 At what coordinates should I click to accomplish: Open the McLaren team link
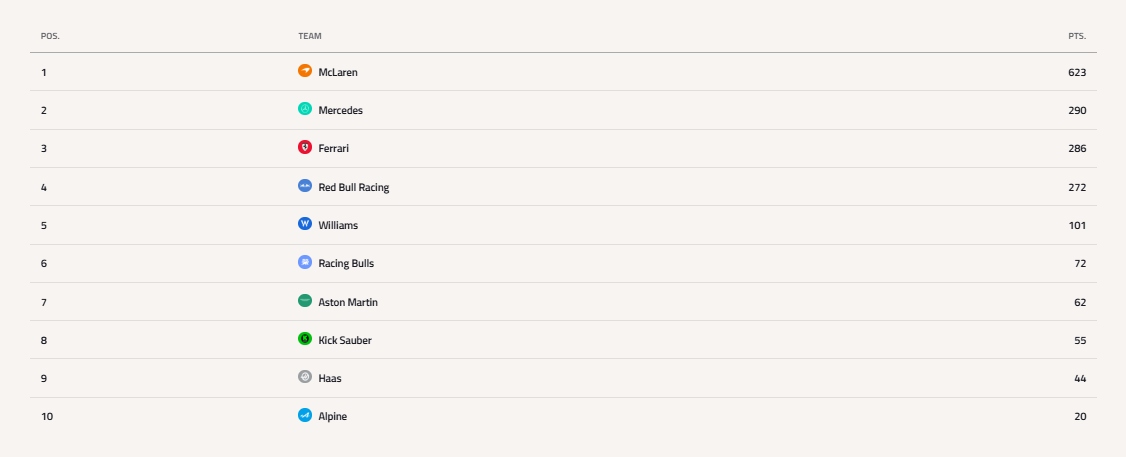click(338, 72)
